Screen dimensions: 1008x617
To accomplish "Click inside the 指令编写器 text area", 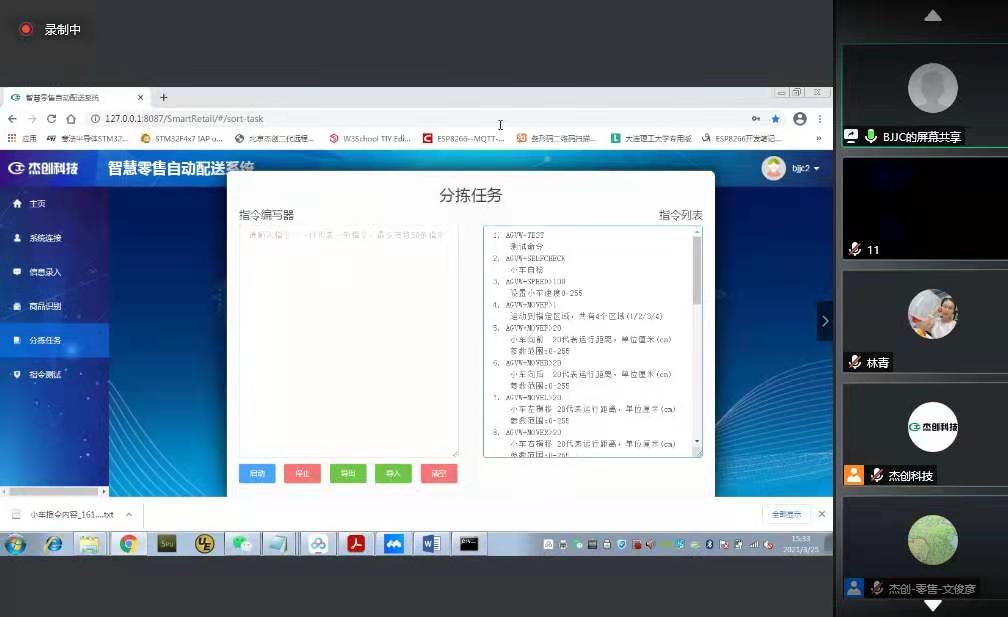I will (348, 340).
